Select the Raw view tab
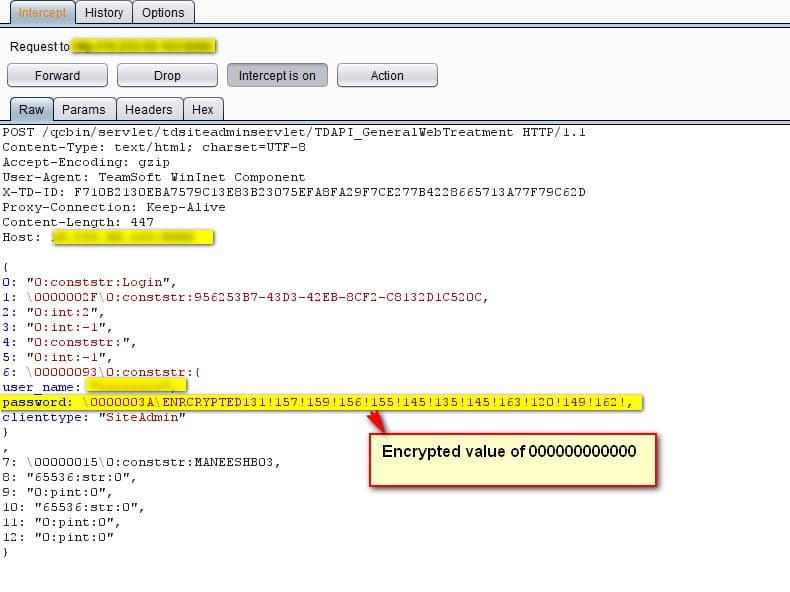The height and width of the screenshot is (592, 790). point(31,110)
